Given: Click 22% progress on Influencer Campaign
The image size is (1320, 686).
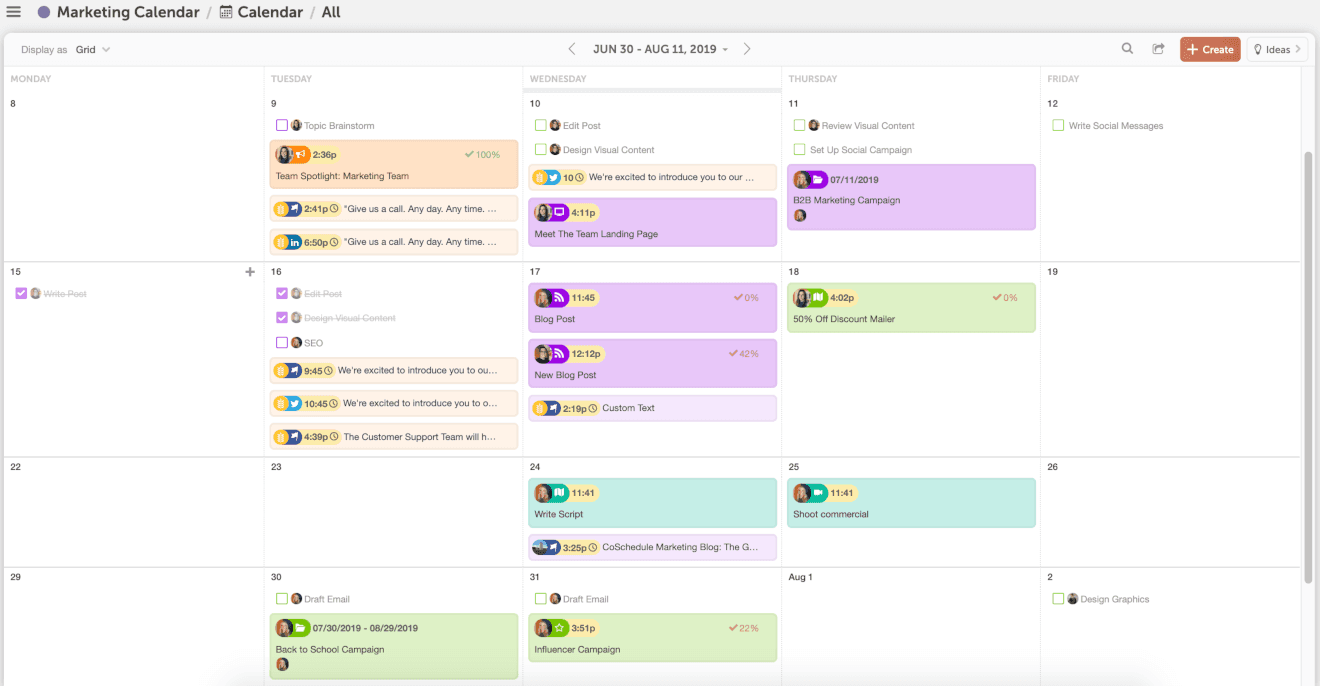Looking at the screenshot, I should tap(744, 629).
